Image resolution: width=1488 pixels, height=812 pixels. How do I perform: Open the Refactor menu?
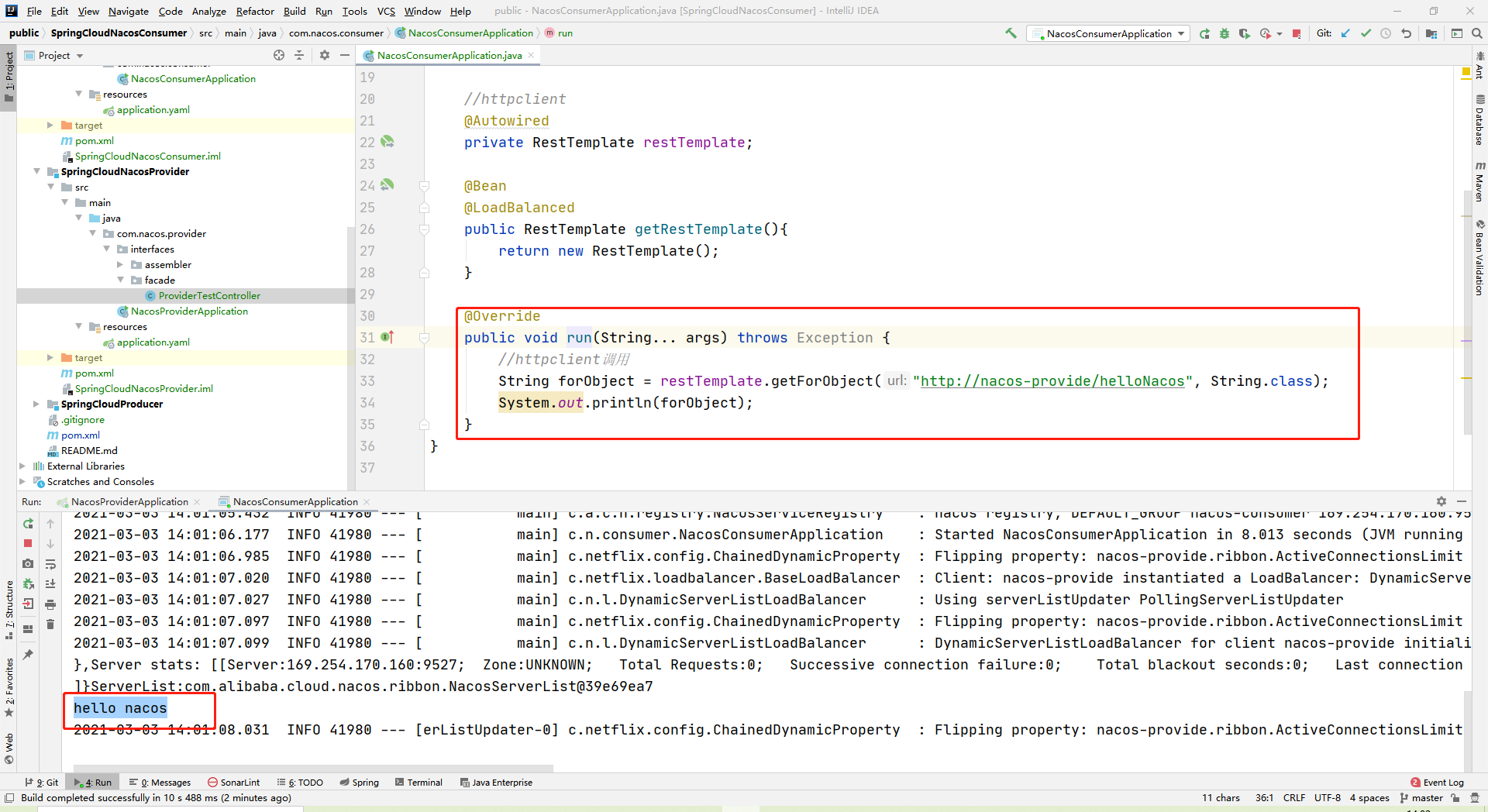(x=255, y=11)
